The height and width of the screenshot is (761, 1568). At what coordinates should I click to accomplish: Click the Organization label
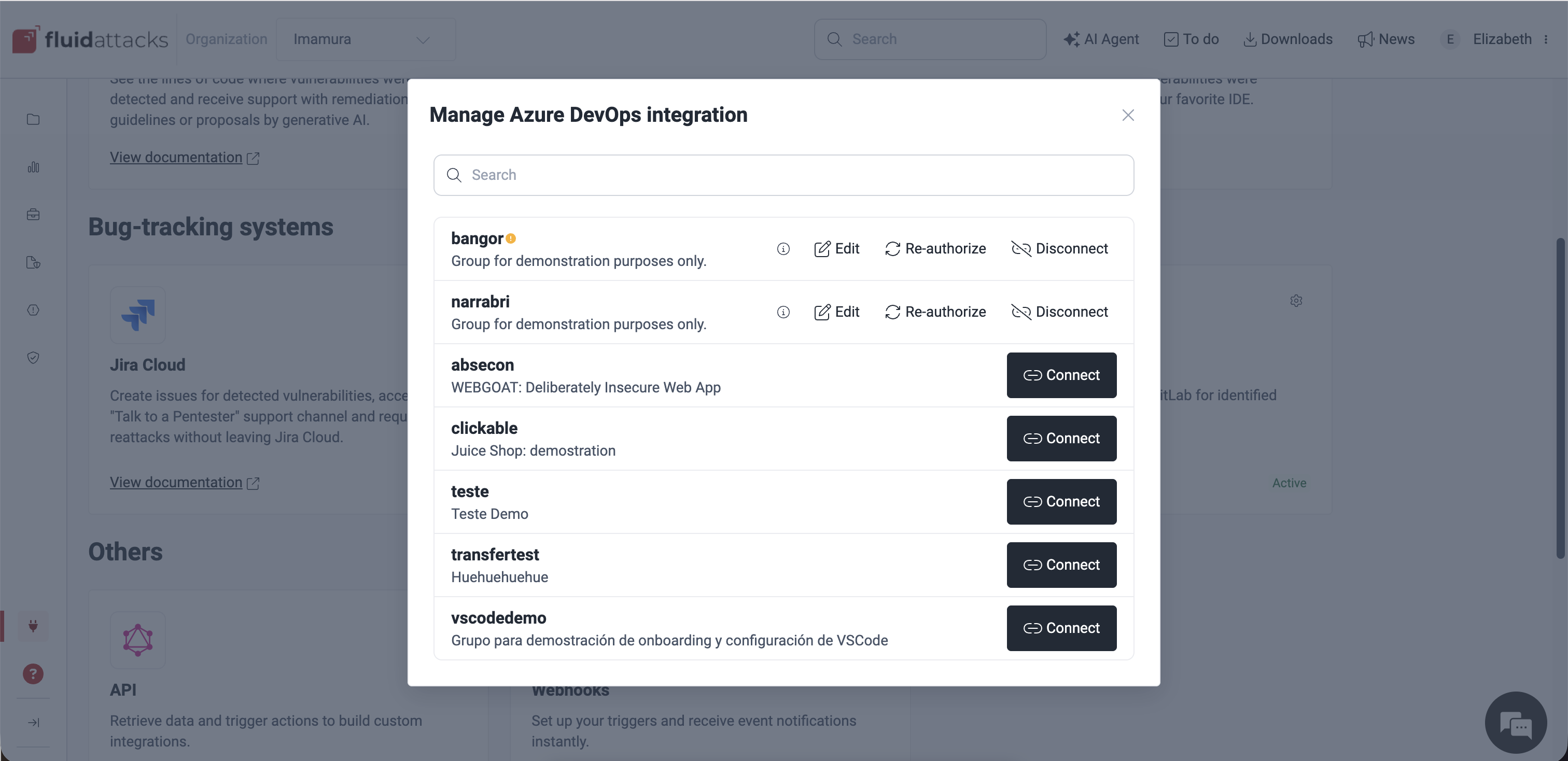[x=227, y=39]
